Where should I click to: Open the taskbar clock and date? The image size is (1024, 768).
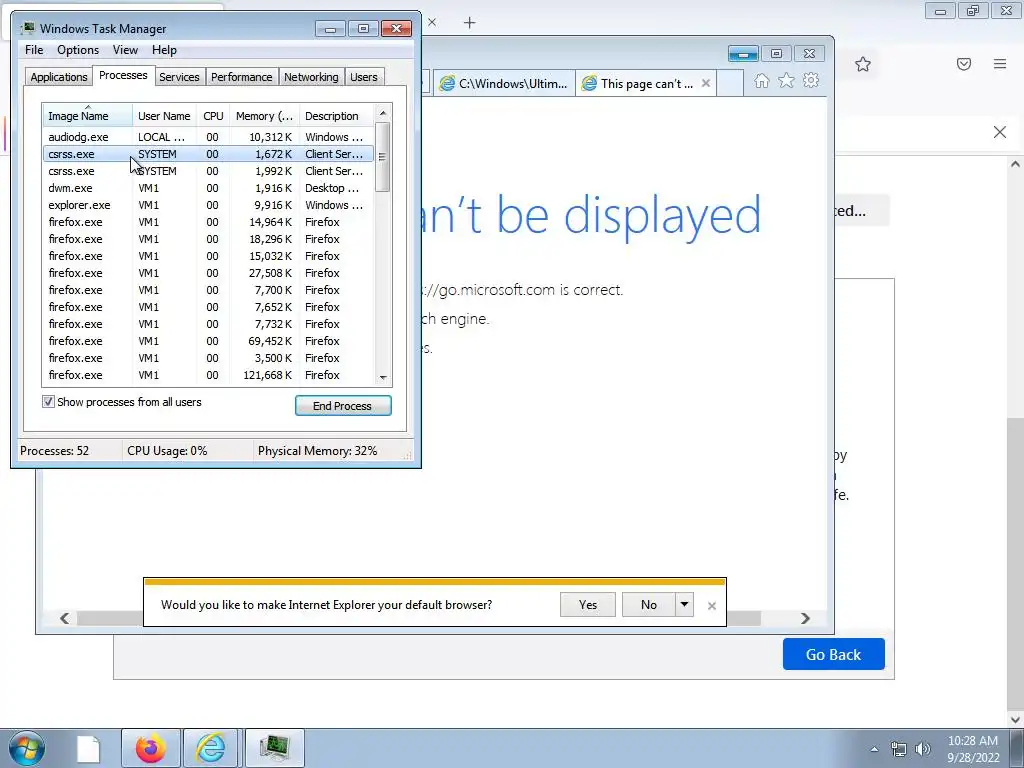[x=973, y=749]
